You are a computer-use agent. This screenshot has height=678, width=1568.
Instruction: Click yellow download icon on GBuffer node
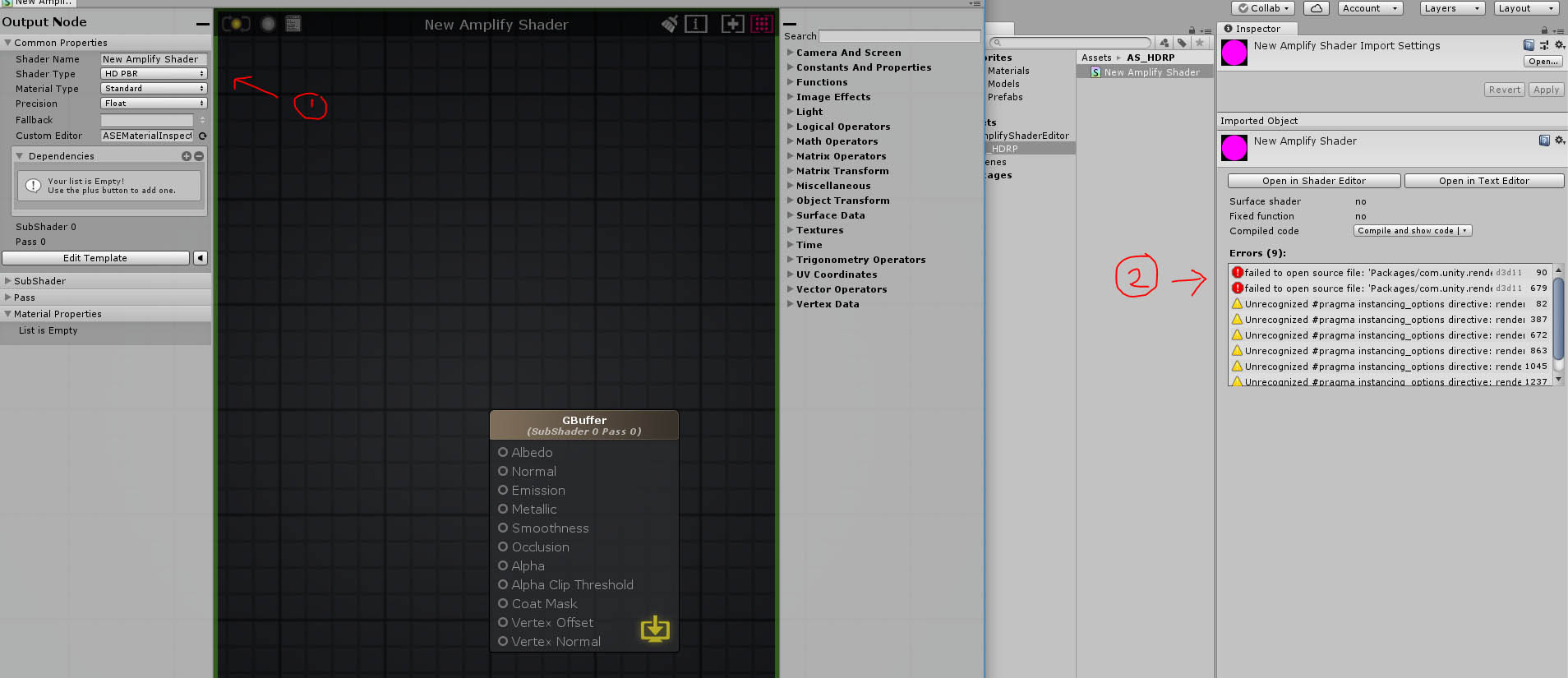[655, 630]
